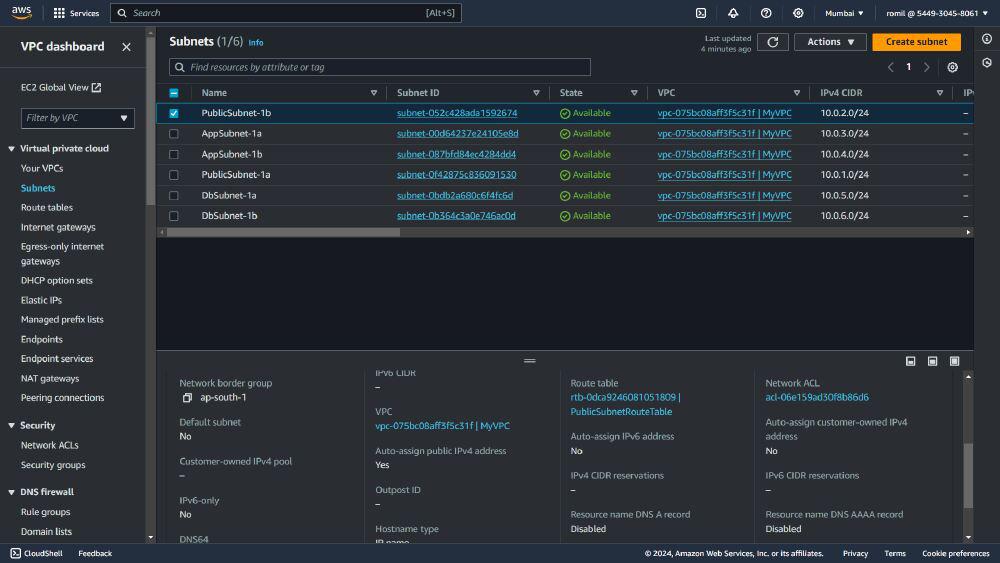The width and height of the screenshot is (1000, 563).
Task: Open the PublicSubnetRouteTable link
Action: click(x=621, y=411)
